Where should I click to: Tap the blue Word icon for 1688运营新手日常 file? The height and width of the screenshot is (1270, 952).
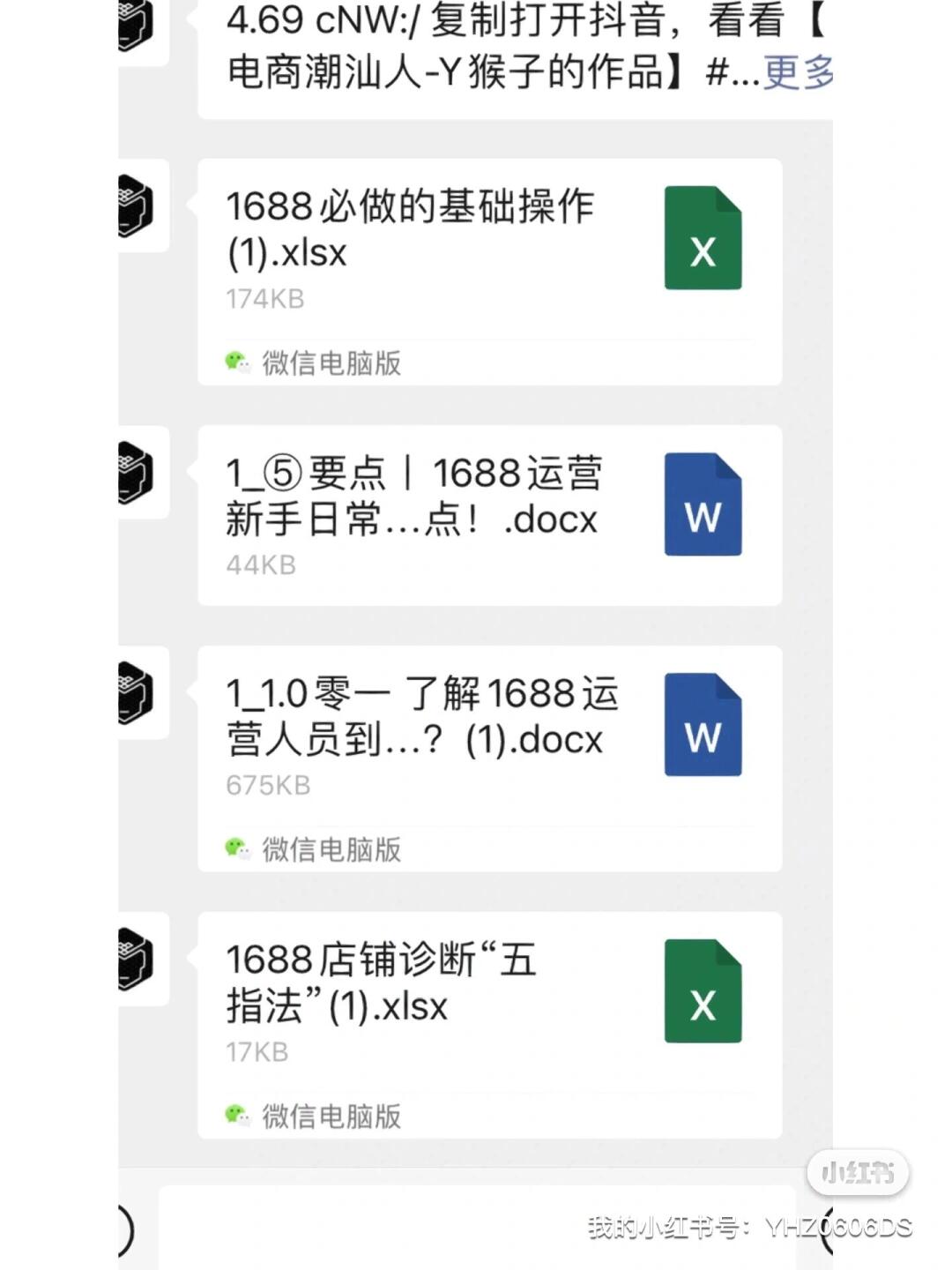coord(703,504)
